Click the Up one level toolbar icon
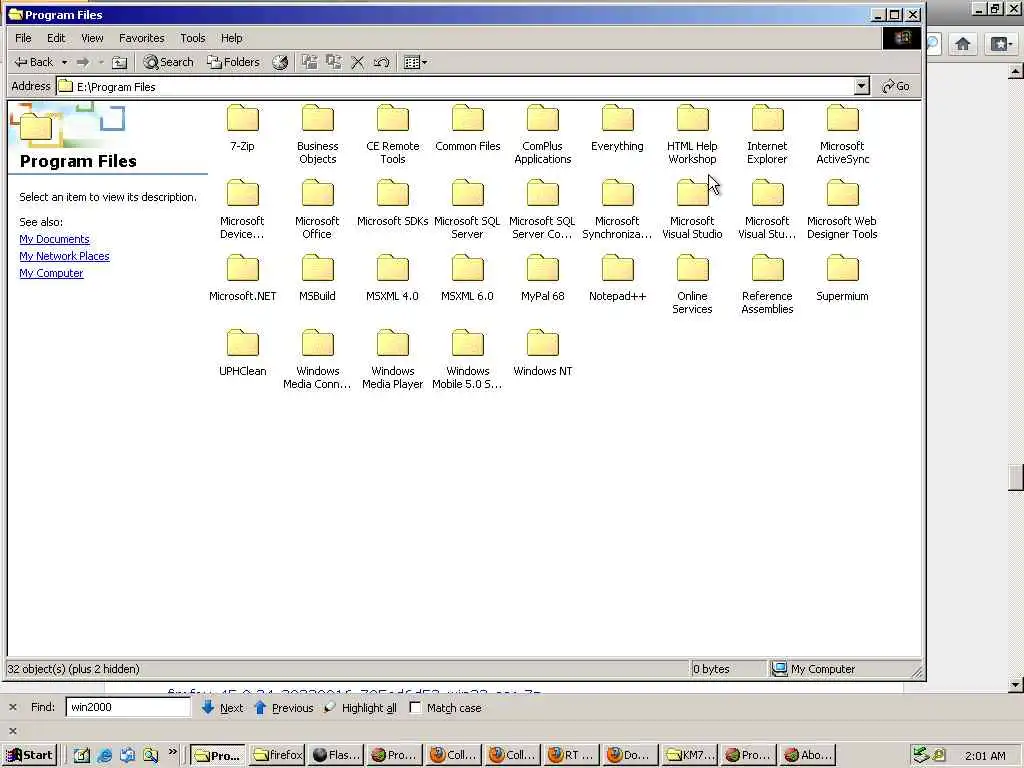Screen dimensions: 1024x768 pyautogui.click(x=120, y=63)
